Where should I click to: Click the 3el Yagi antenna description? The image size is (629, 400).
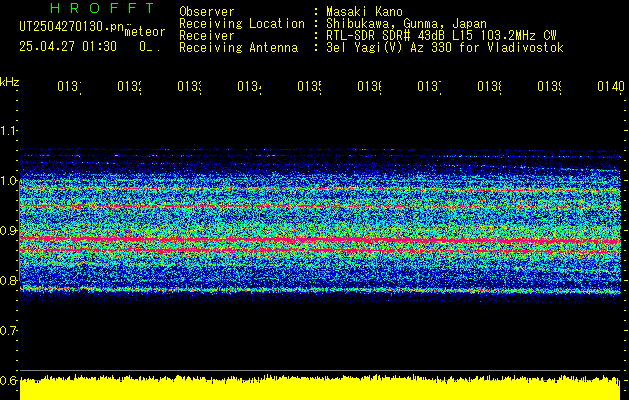point(445,48)
